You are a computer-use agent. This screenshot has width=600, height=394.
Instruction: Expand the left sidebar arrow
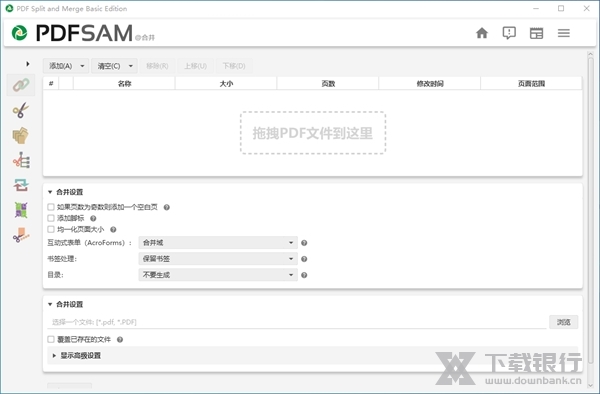point(28,64)
